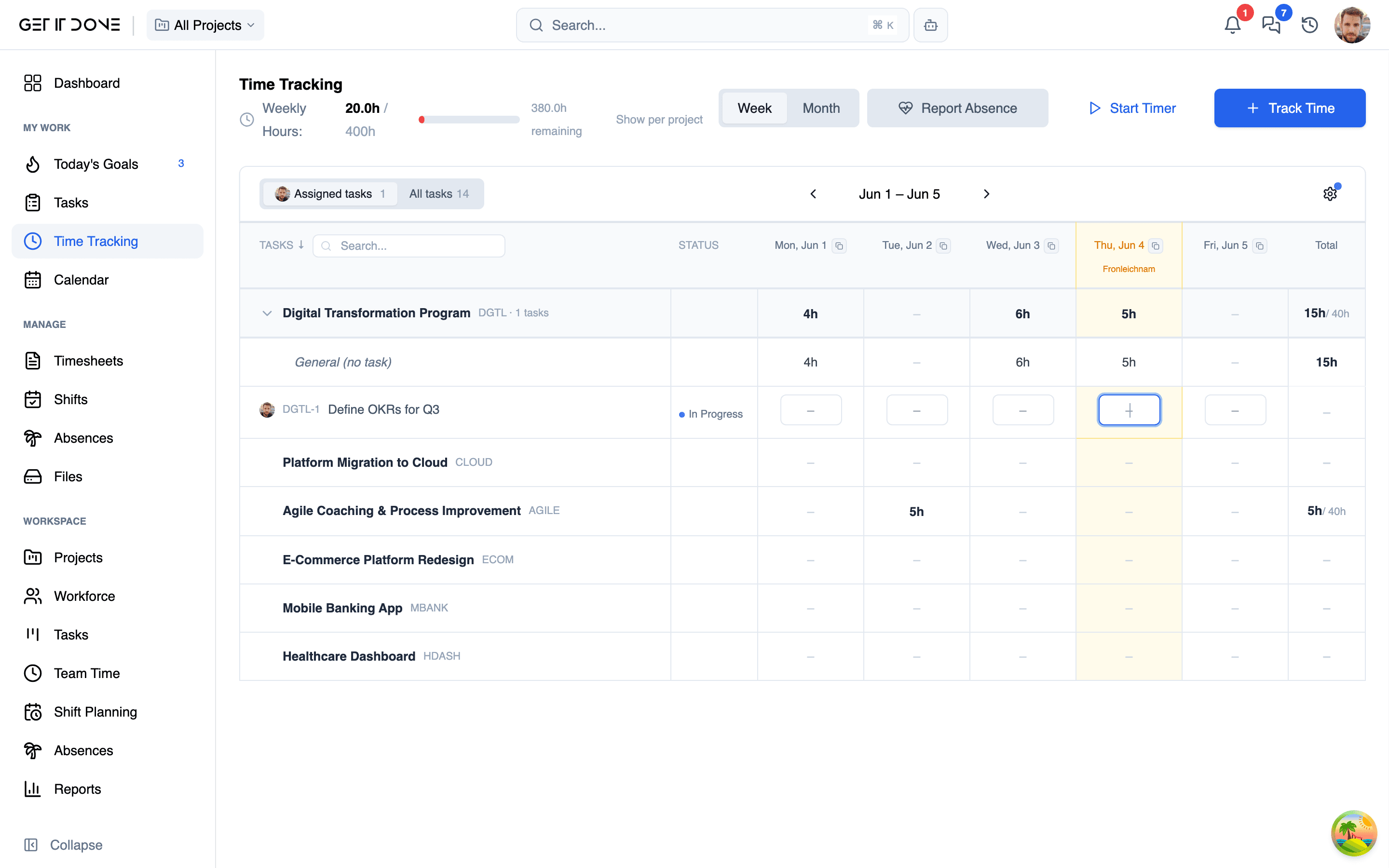
Task: Click Start Timer
Action: [x=1132, y=108]
